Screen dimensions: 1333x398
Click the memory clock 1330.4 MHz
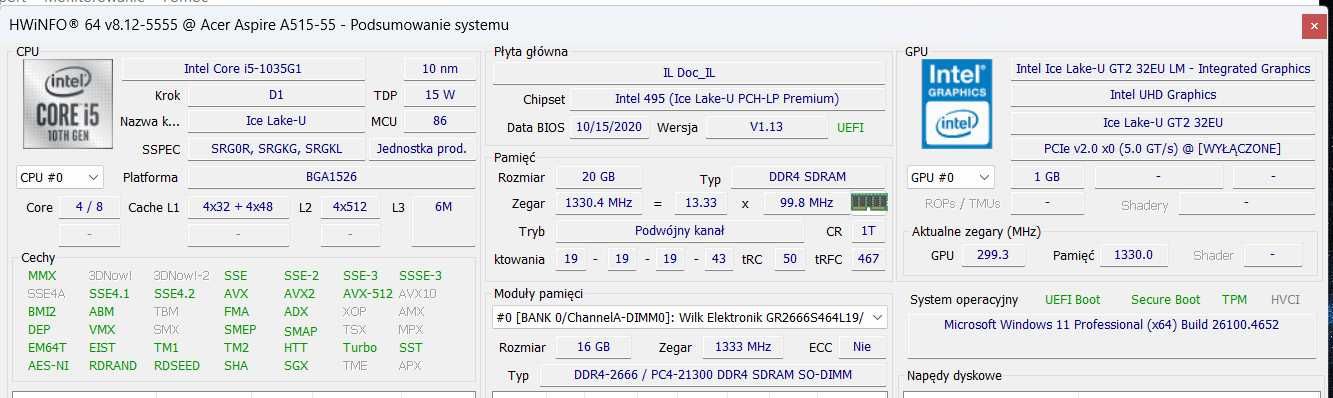click(599, 203)
